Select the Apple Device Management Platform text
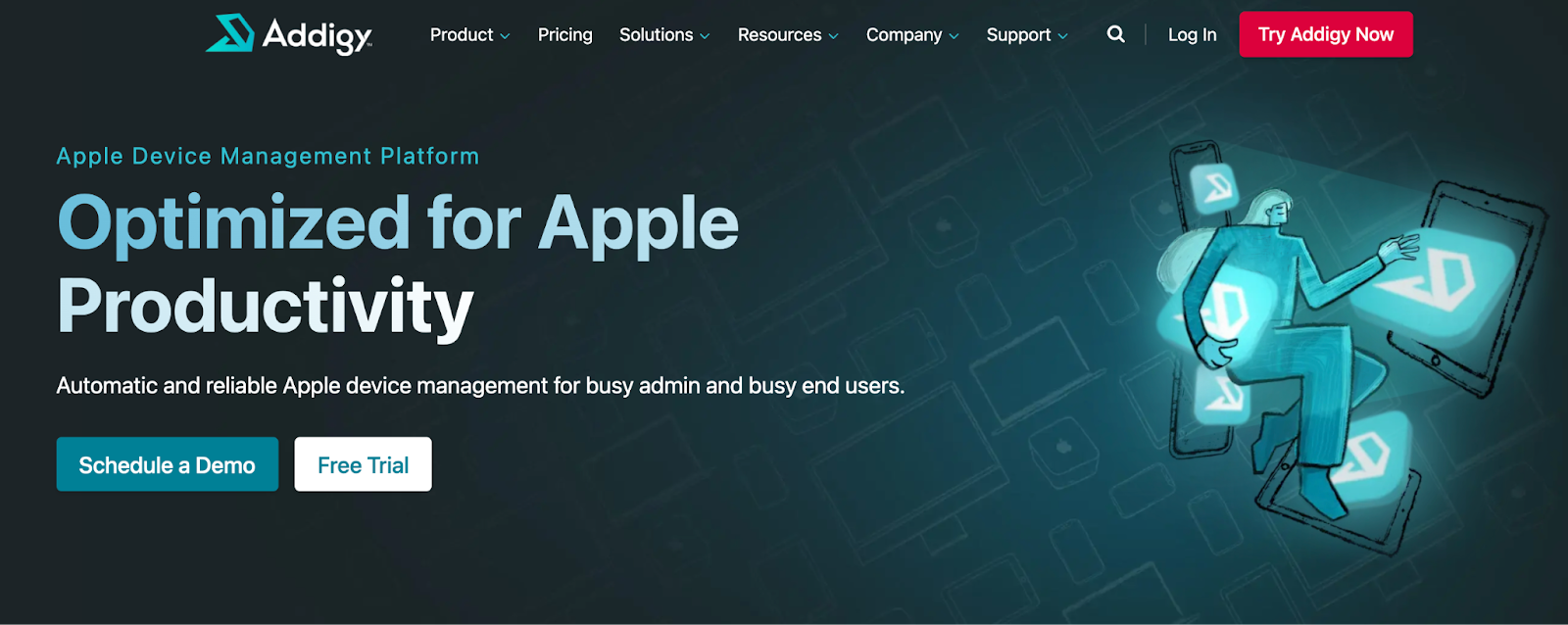This screenshot has height=625, width=1568. (x=268, y=156)
